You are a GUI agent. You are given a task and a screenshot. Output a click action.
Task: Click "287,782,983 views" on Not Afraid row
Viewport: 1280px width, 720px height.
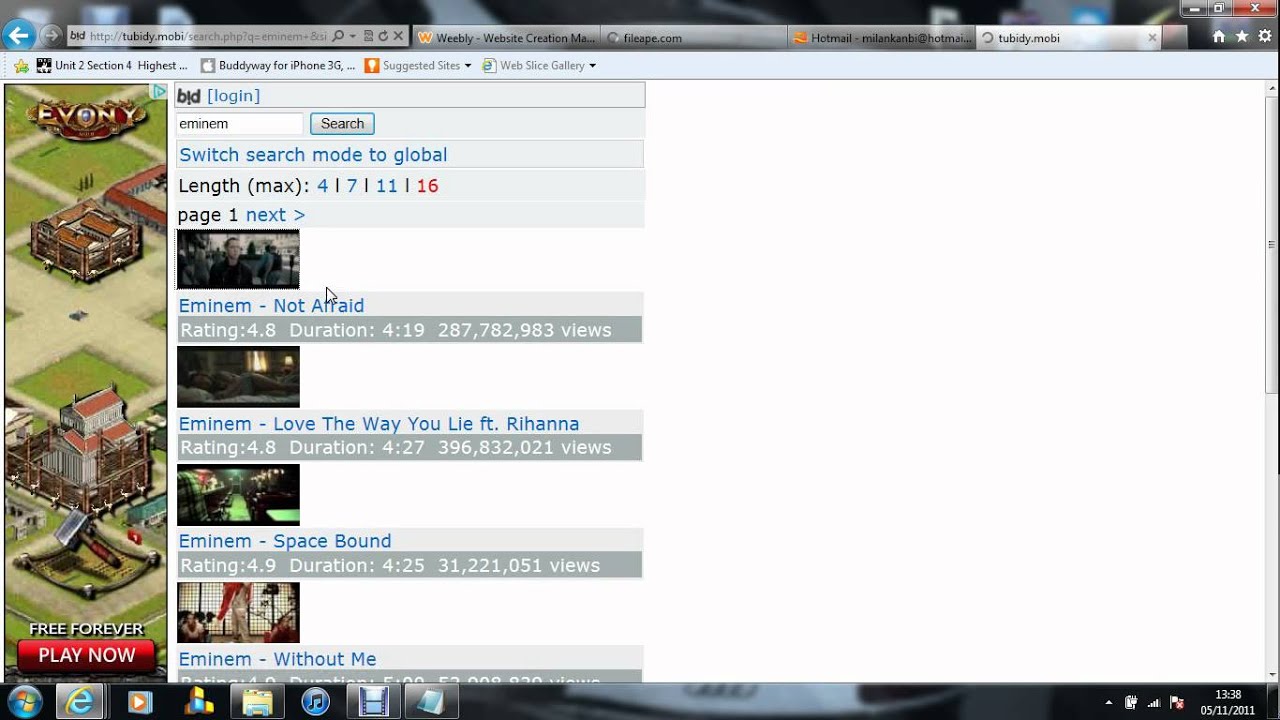524,330
